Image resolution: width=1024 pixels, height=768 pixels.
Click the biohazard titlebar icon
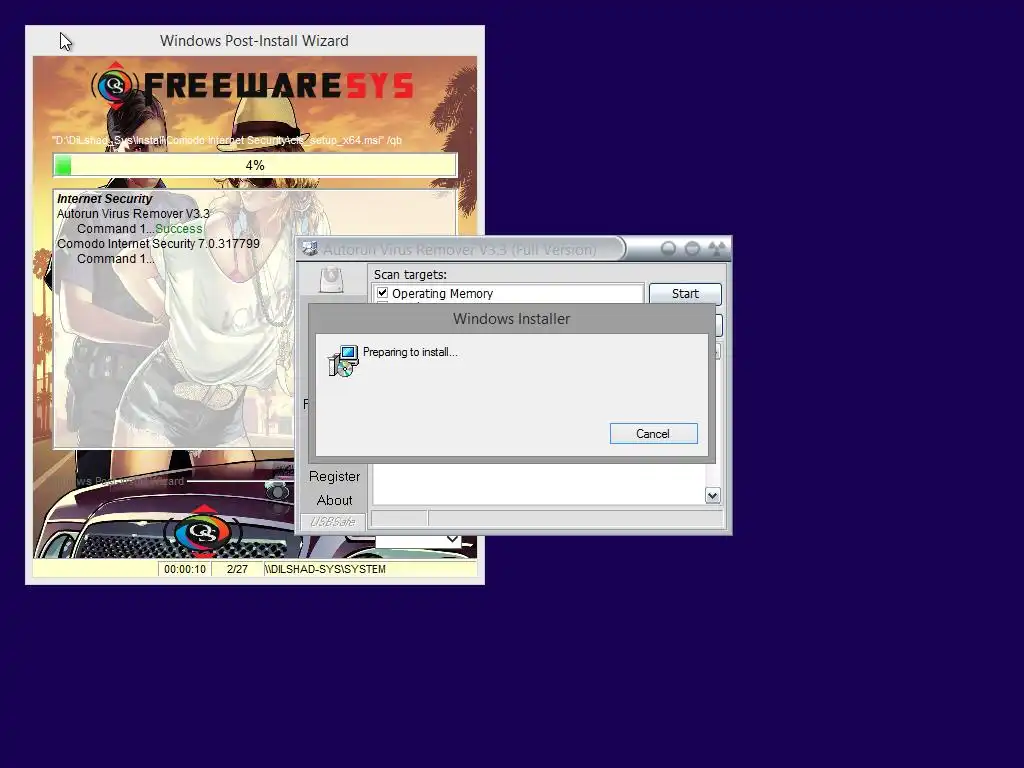(717, 249)
